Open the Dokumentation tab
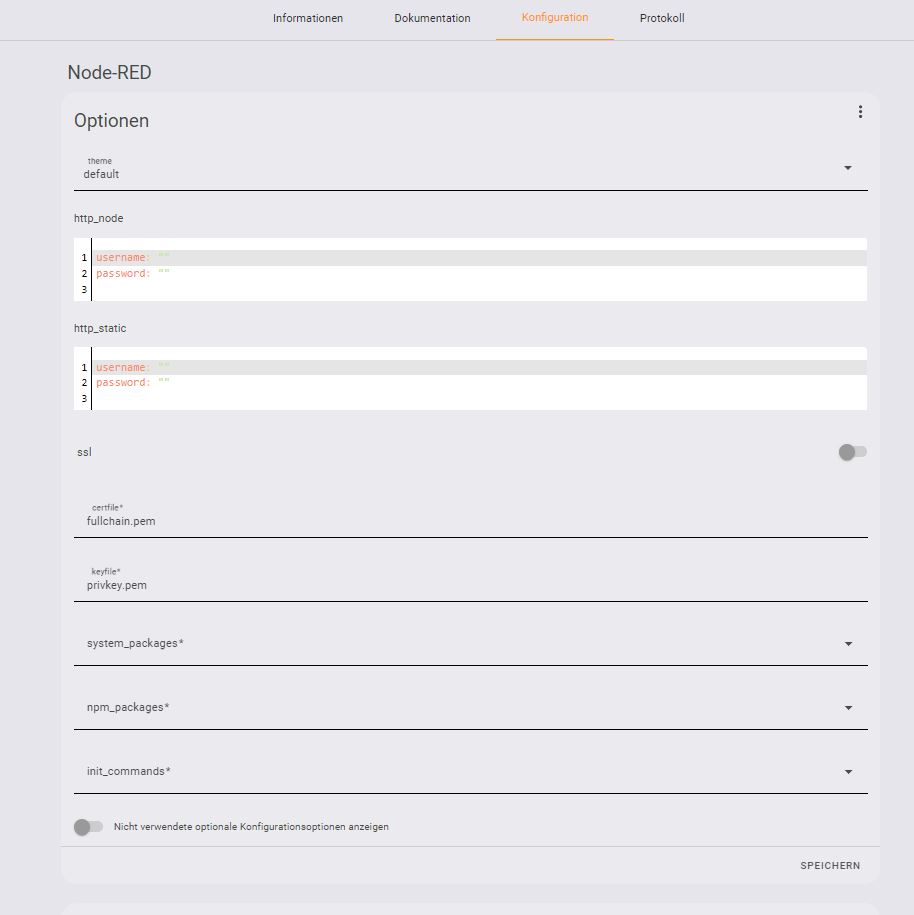This screenshot has width=914, height=915. coord(432,18)
